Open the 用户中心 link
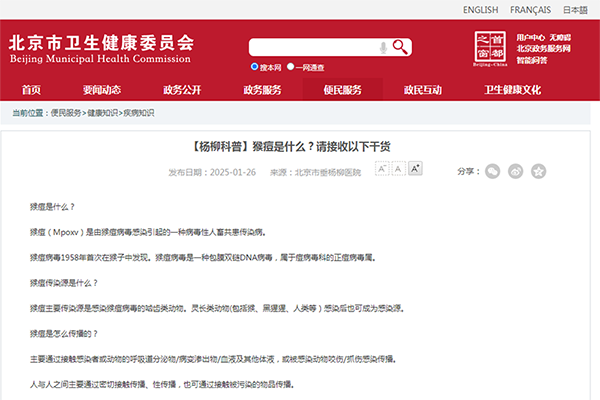This screenshot has height=400, width=600. 531,36
